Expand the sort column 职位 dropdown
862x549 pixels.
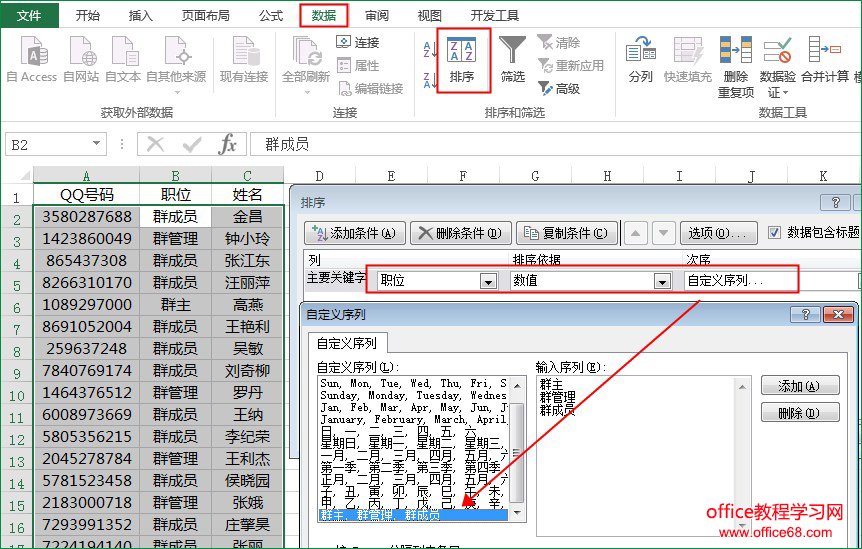(488, 281)
